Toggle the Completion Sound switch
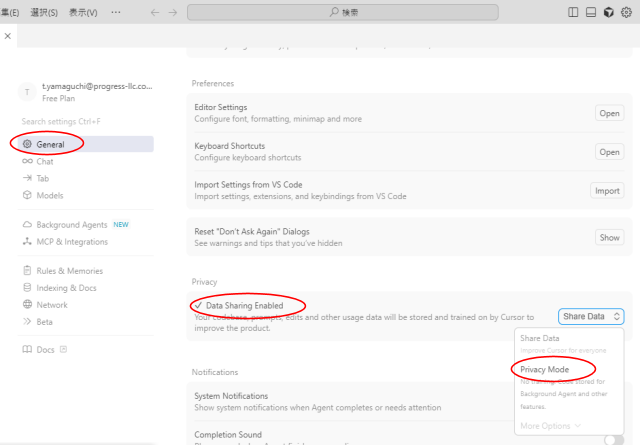Screen dimensions: 640x445 point(614,438)
